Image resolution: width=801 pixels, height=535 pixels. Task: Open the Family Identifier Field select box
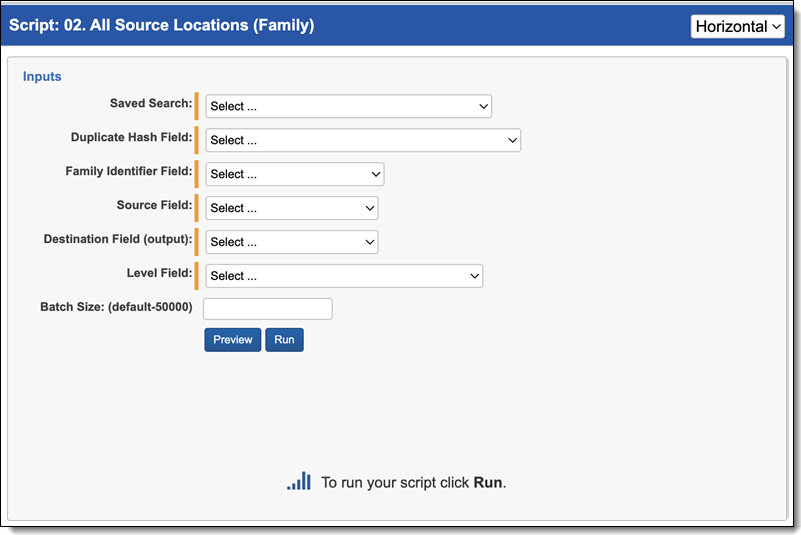(294, 174)
